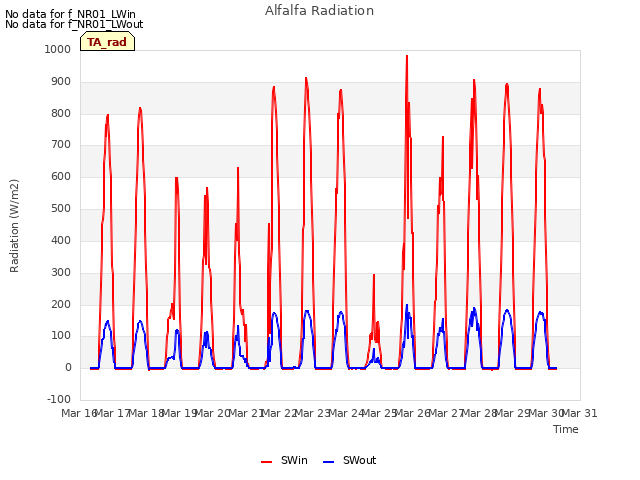The width and height of the screenshot is (640, 480).
Task: Click the 700 y-axis tick label
Action: 61,144
